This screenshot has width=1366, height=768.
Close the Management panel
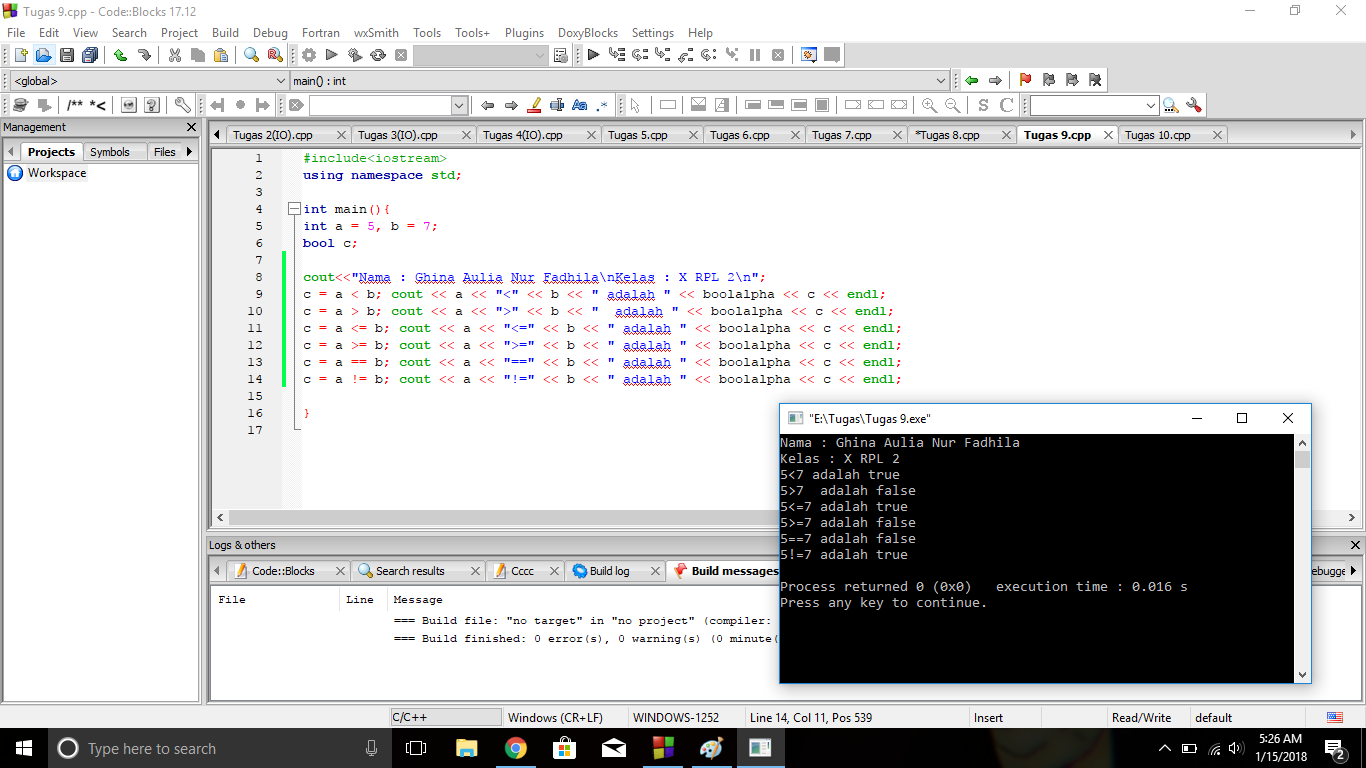pos(192,127)
